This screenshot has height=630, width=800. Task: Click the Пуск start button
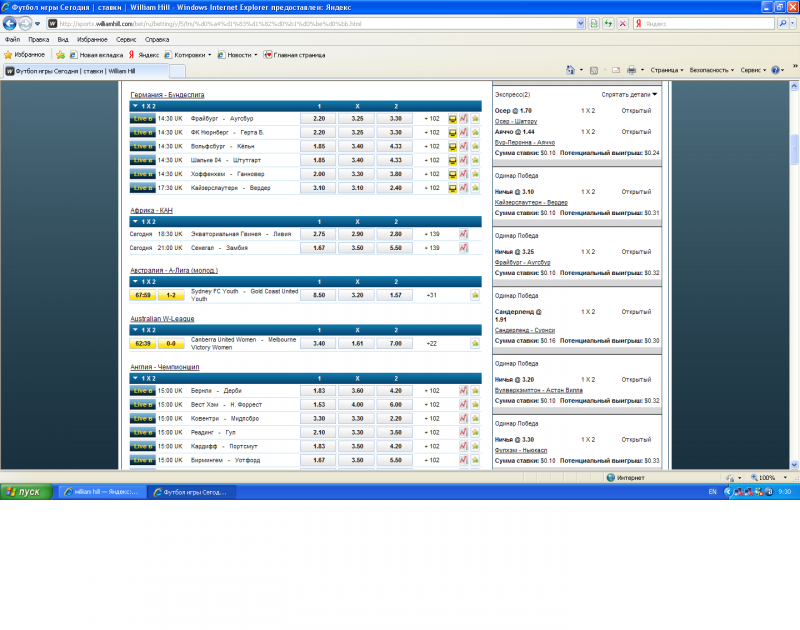[26, 492]
